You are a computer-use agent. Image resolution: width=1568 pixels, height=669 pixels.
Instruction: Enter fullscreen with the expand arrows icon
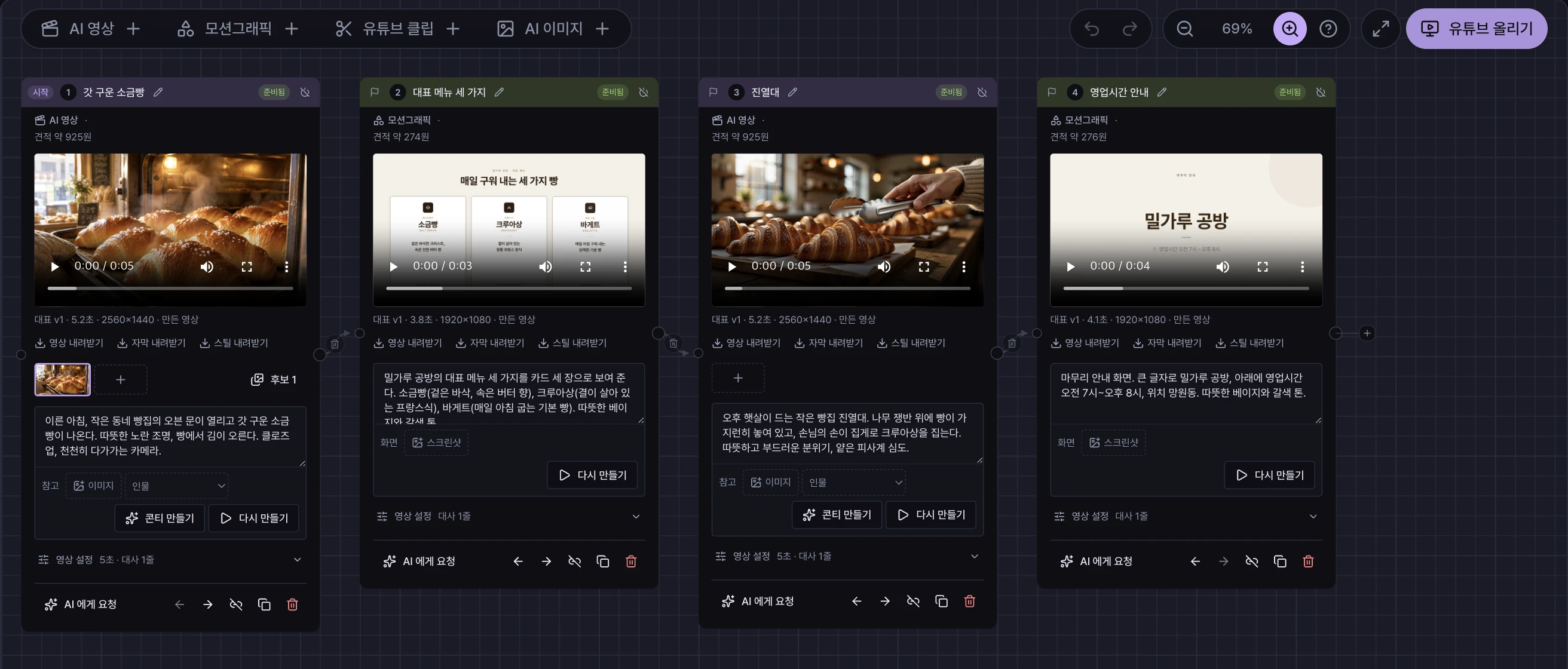(x=1380, y=29)
